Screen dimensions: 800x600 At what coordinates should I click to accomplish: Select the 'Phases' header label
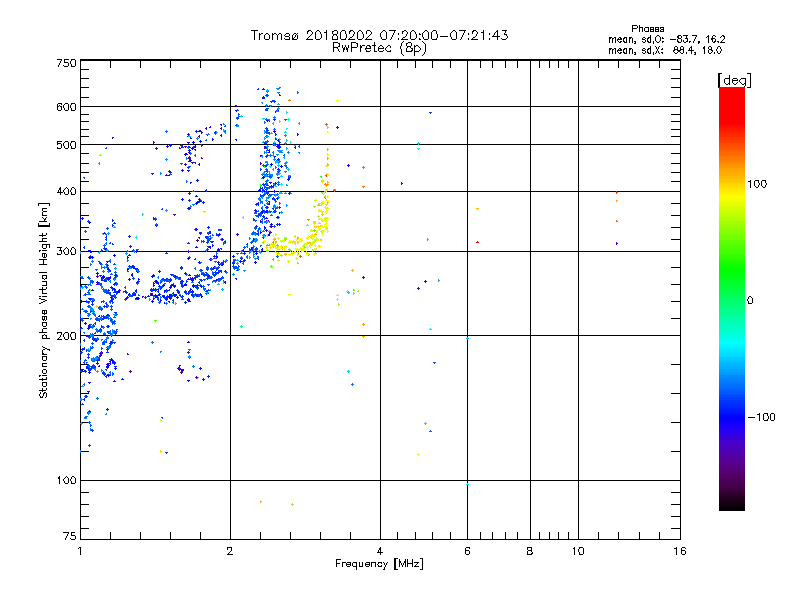click(x=647, y=29)
